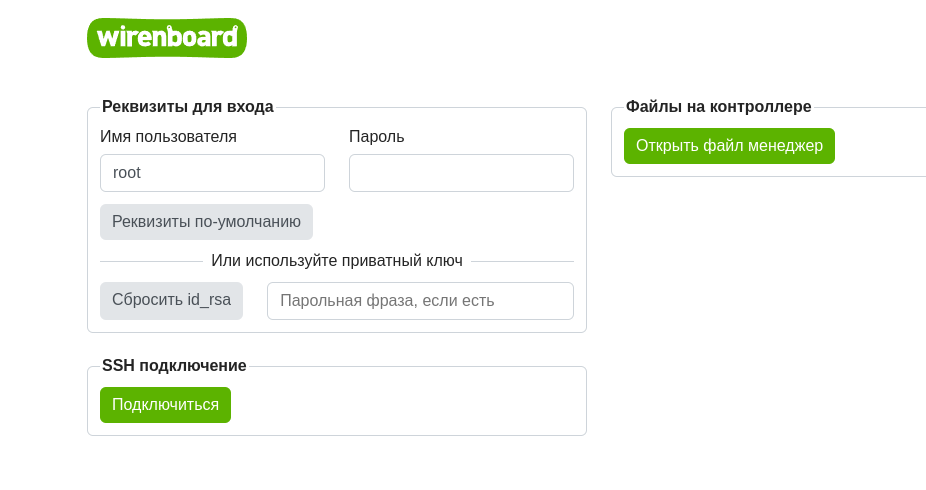
Task: Click divider line right of private key text
Action: click(x=522, y=262)
